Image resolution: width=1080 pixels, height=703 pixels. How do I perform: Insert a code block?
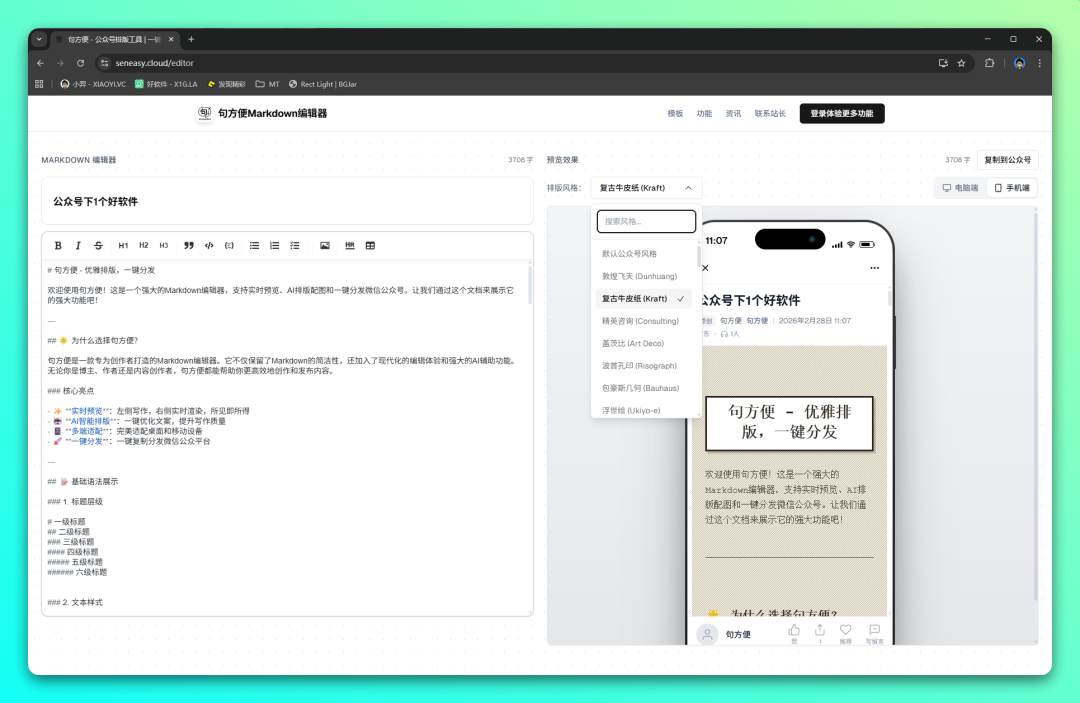coord(229,246)
